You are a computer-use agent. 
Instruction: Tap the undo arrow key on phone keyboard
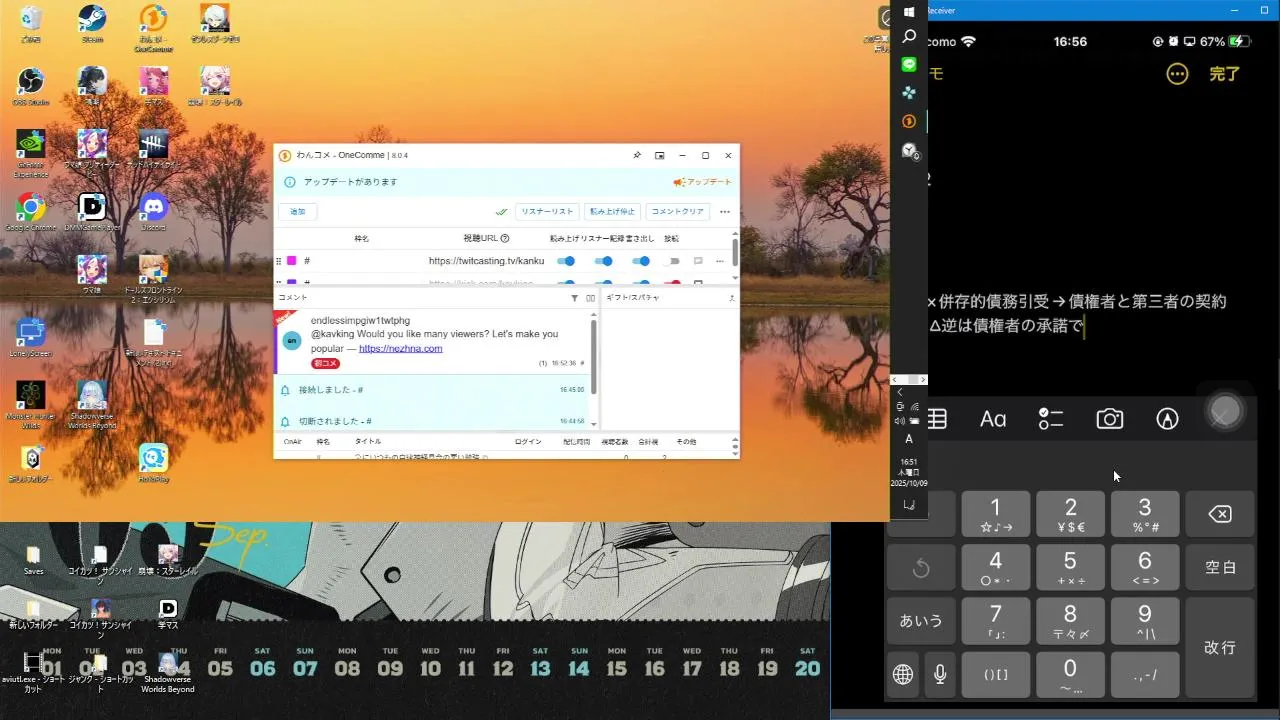pyautogui.click(x=921, y=567)
